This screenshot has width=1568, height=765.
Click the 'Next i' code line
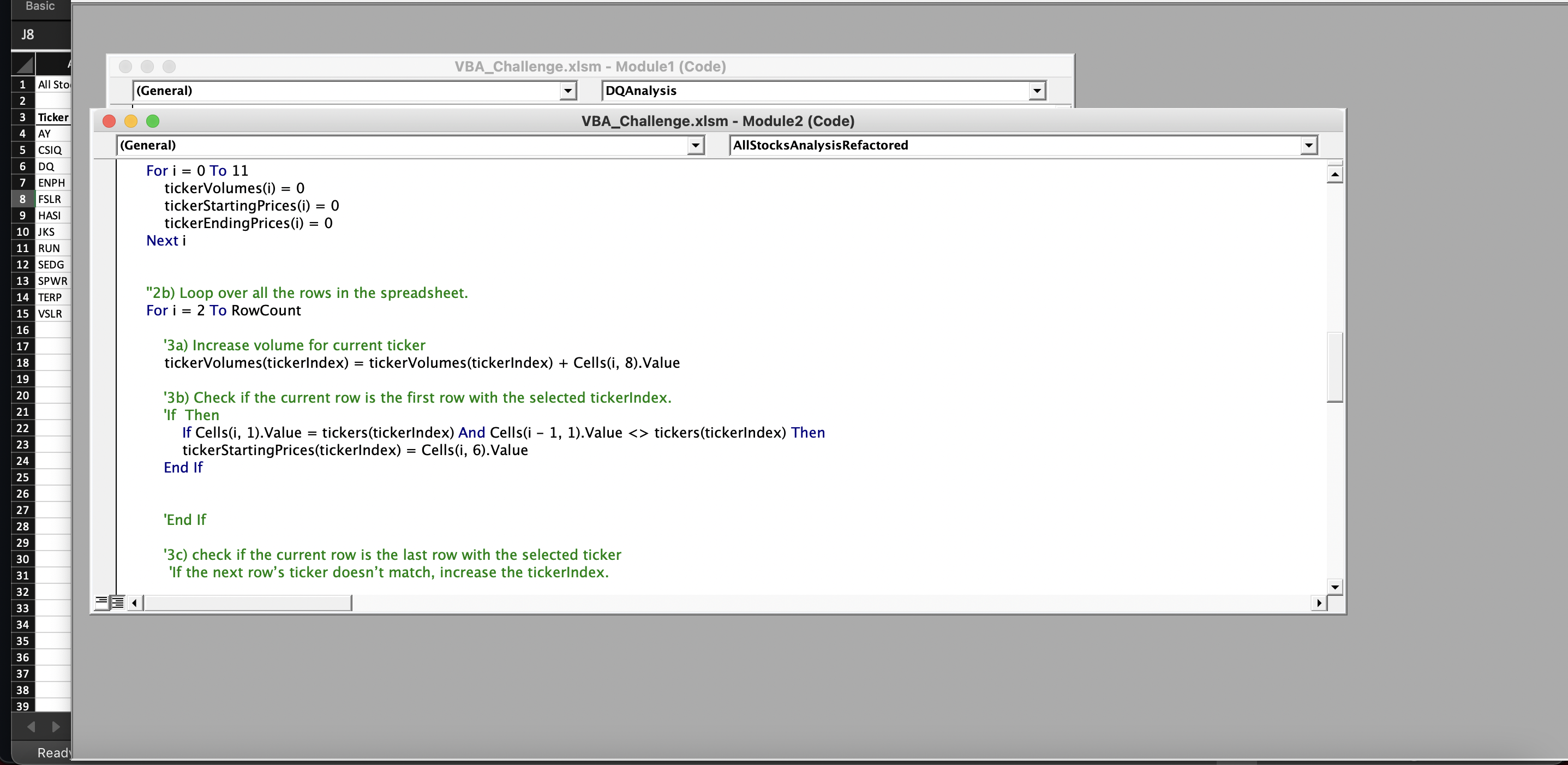pyautogui.click(x=165, y=241)
